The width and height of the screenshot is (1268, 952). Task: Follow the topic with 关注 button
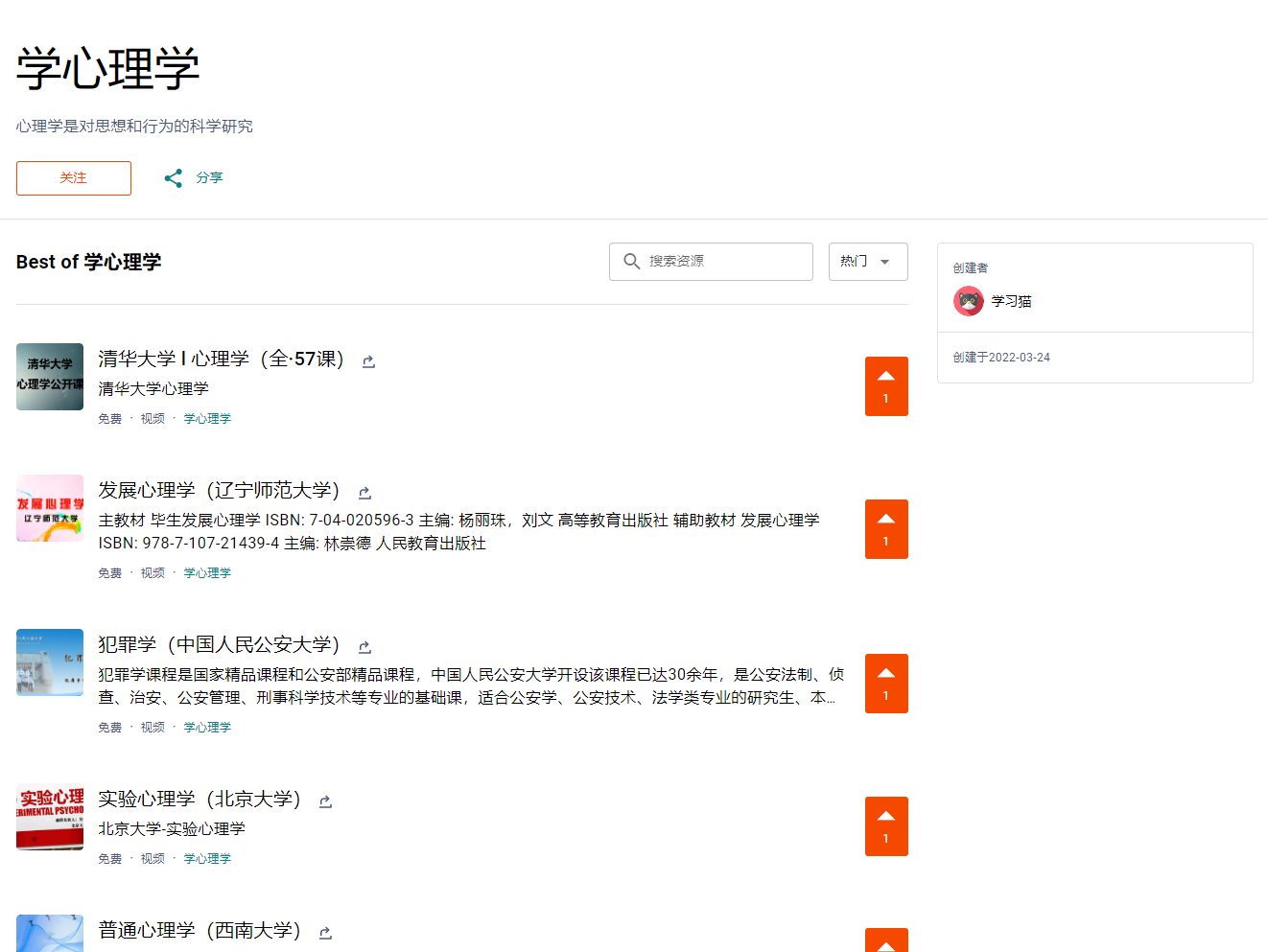(74, 178)
